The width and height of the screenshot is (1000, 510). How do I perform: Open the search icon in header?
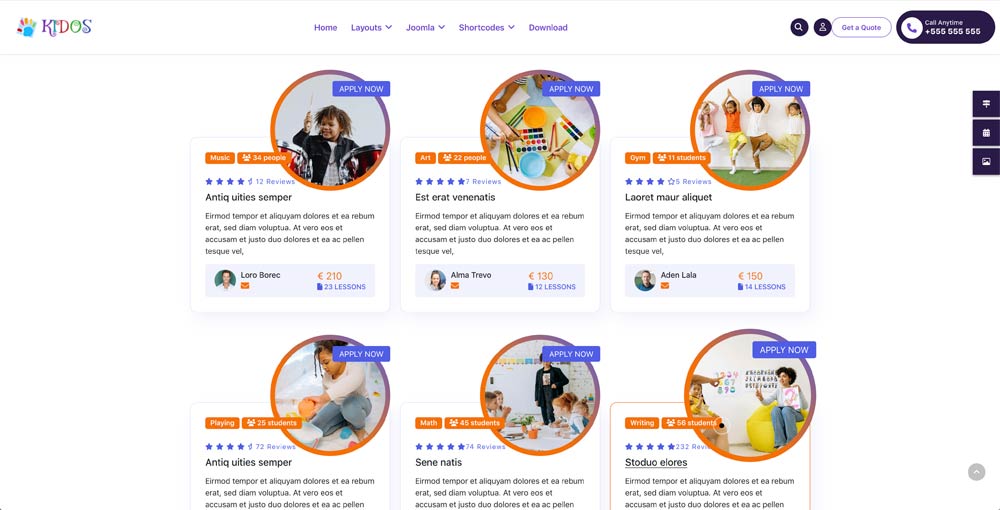[799, 27]
